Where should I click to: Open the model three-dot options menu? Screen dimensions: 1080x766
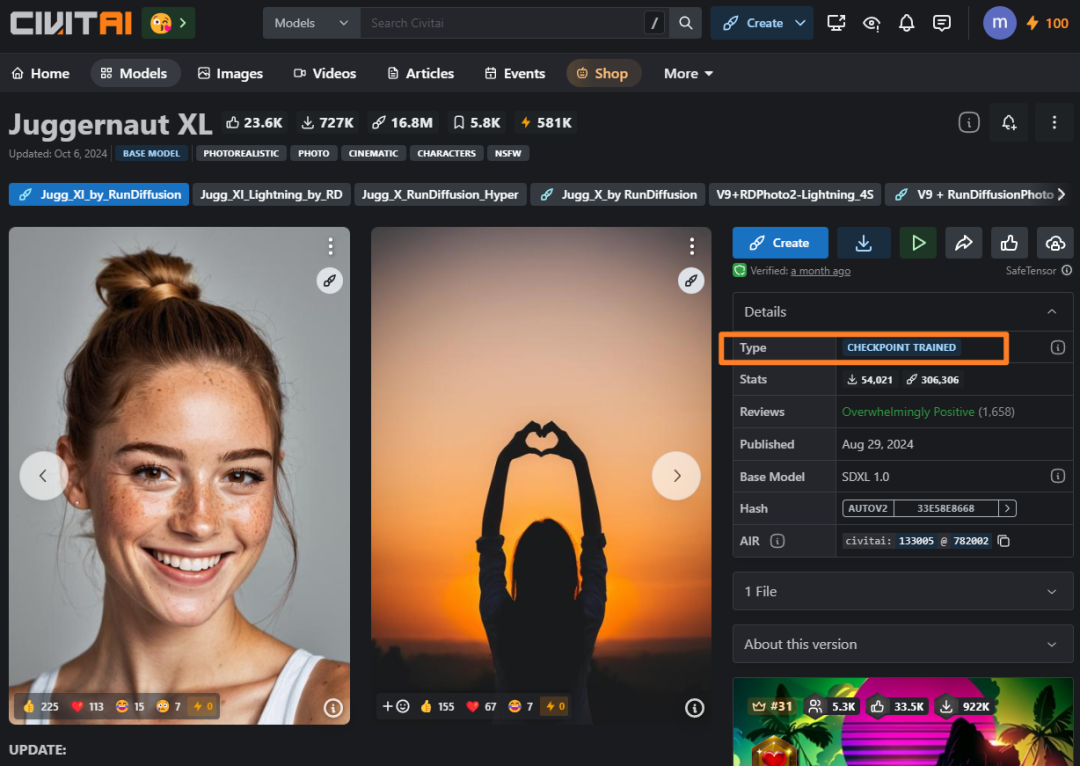1054,123
